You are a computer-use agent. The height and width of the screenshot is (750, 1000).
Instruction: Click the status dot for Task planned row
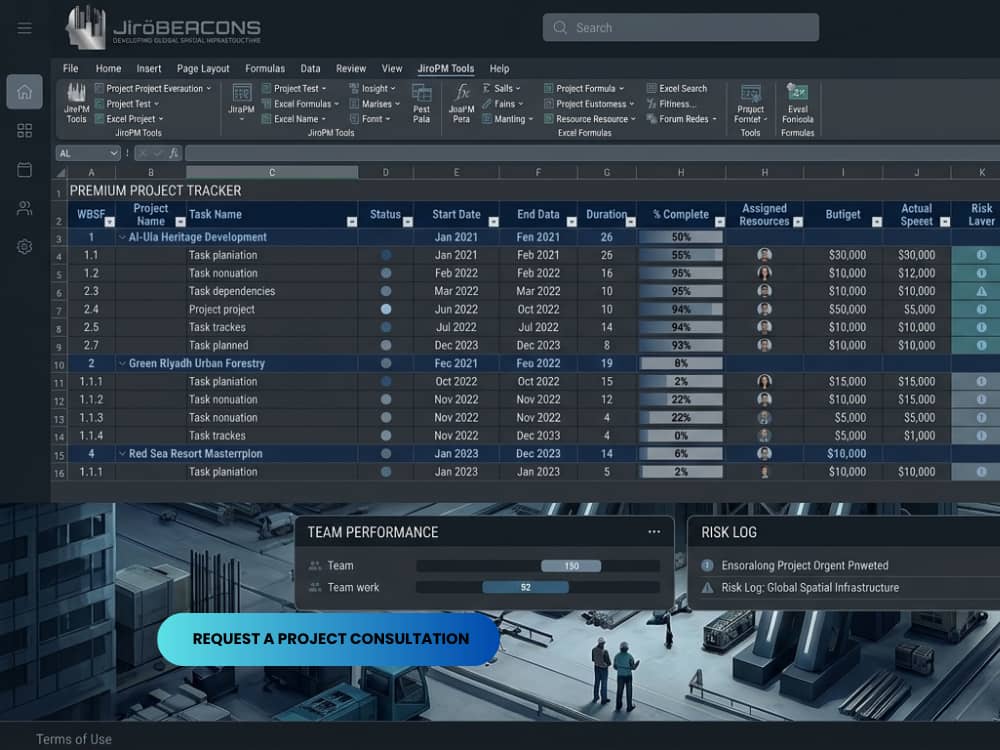386,345
